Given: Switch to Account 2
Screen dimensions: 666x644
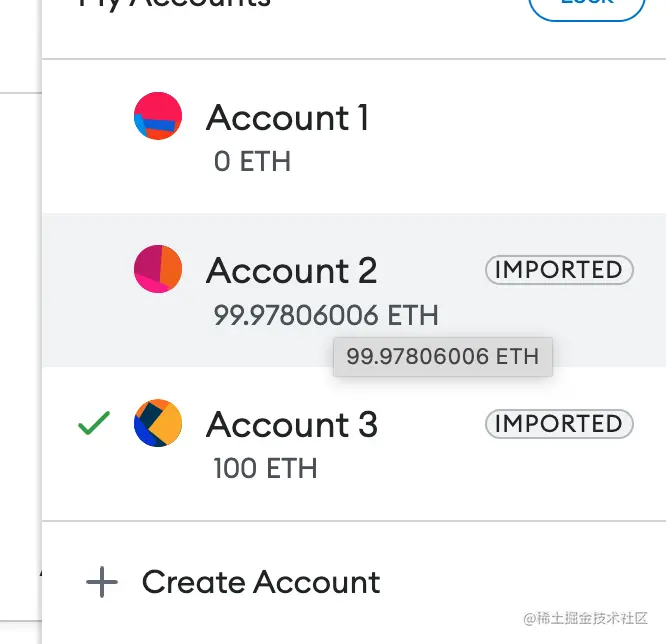Looking at the screenshot, I should (x=291, y=271).
